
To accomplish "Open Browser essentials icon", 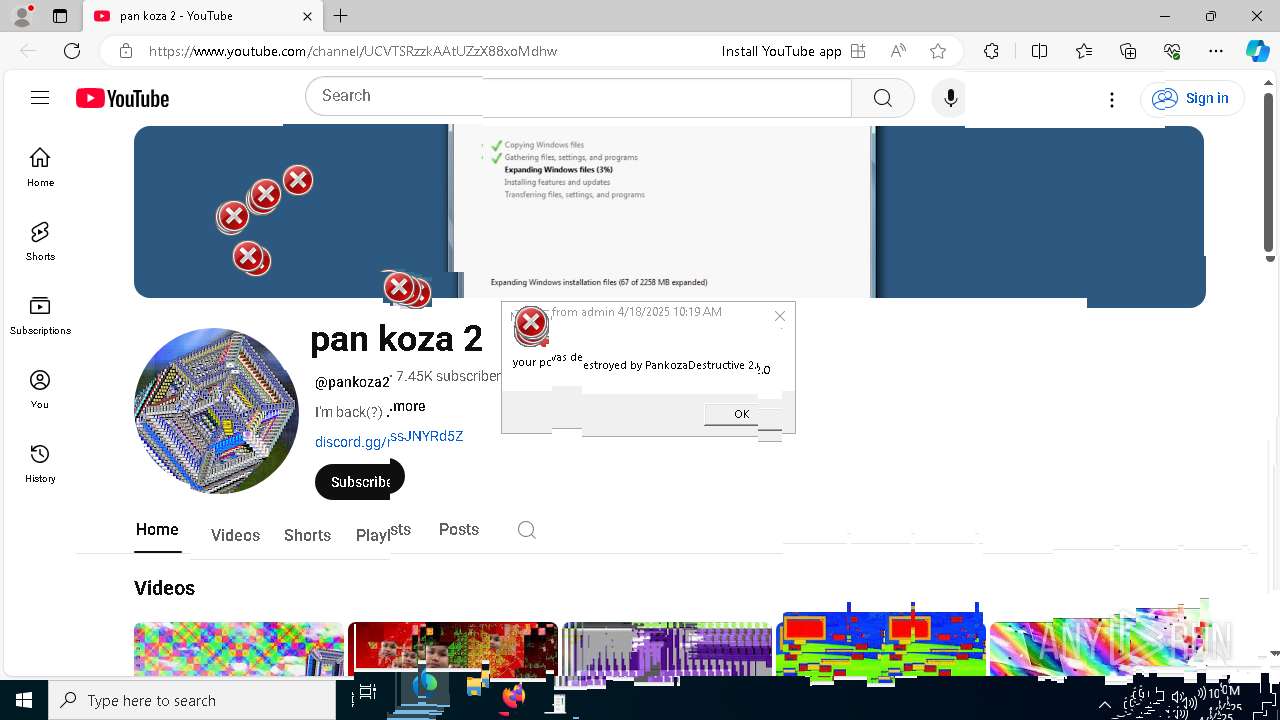I will 1172,51.
